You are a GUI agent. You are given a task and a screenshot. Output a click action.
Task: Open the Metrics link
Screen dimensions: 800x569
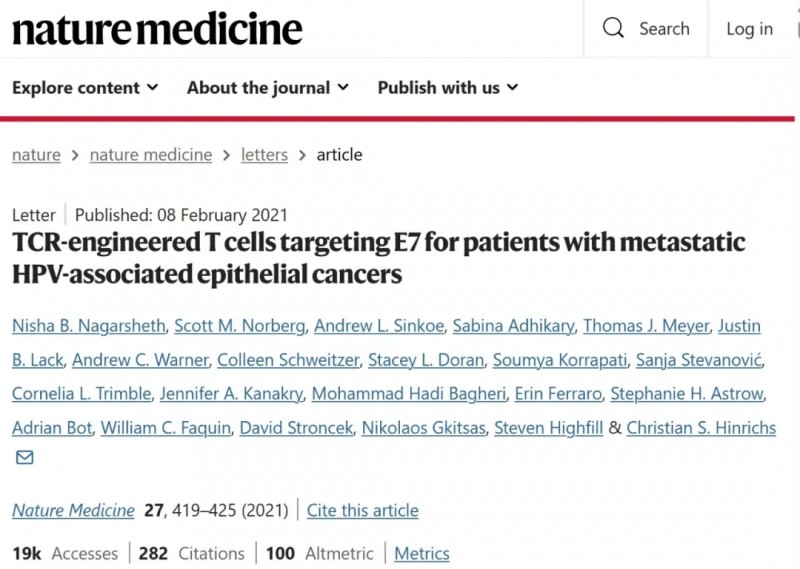pyautogui.click(x=422, y=553)
